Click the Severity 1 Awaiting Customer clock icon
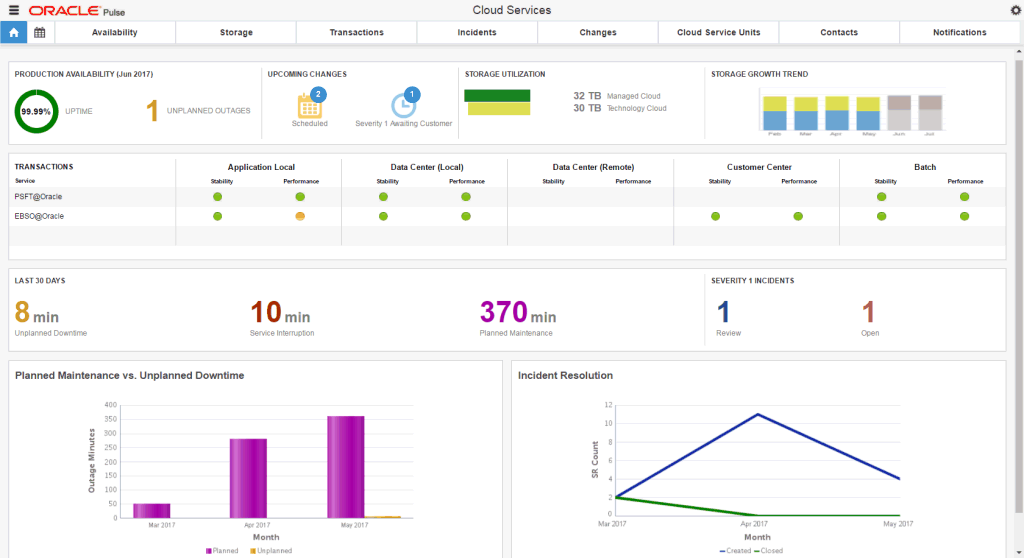1024x558 pixels. click(x=404, y=105)
